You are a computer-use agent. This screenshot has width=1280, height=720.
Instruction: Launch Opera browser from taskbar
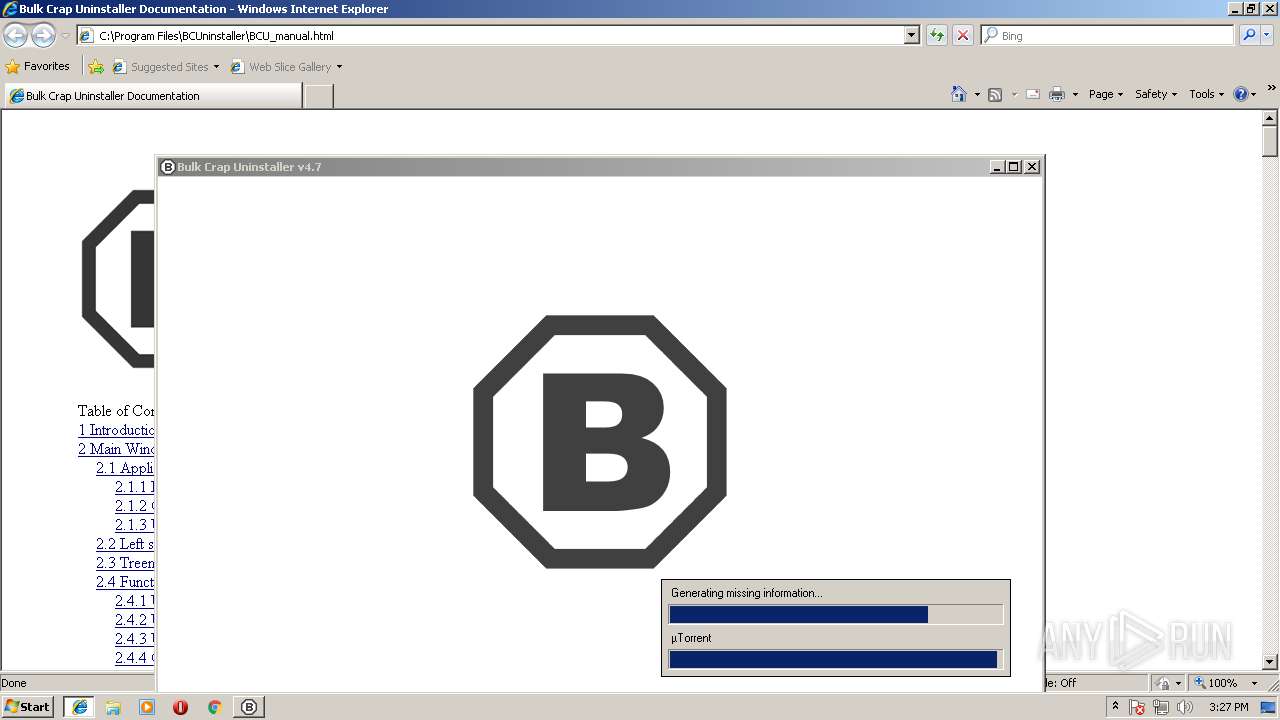(x=180, y=707)
